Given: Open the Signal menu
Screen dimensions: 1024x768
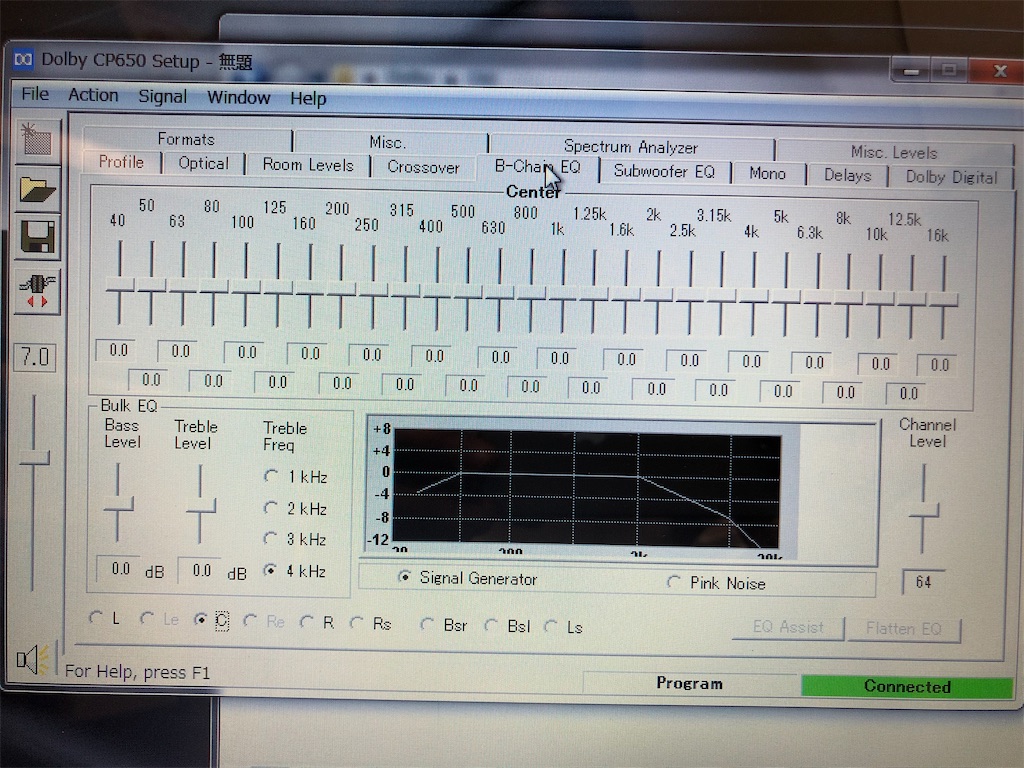Looking at the screenshot, I should click(163, 97).
